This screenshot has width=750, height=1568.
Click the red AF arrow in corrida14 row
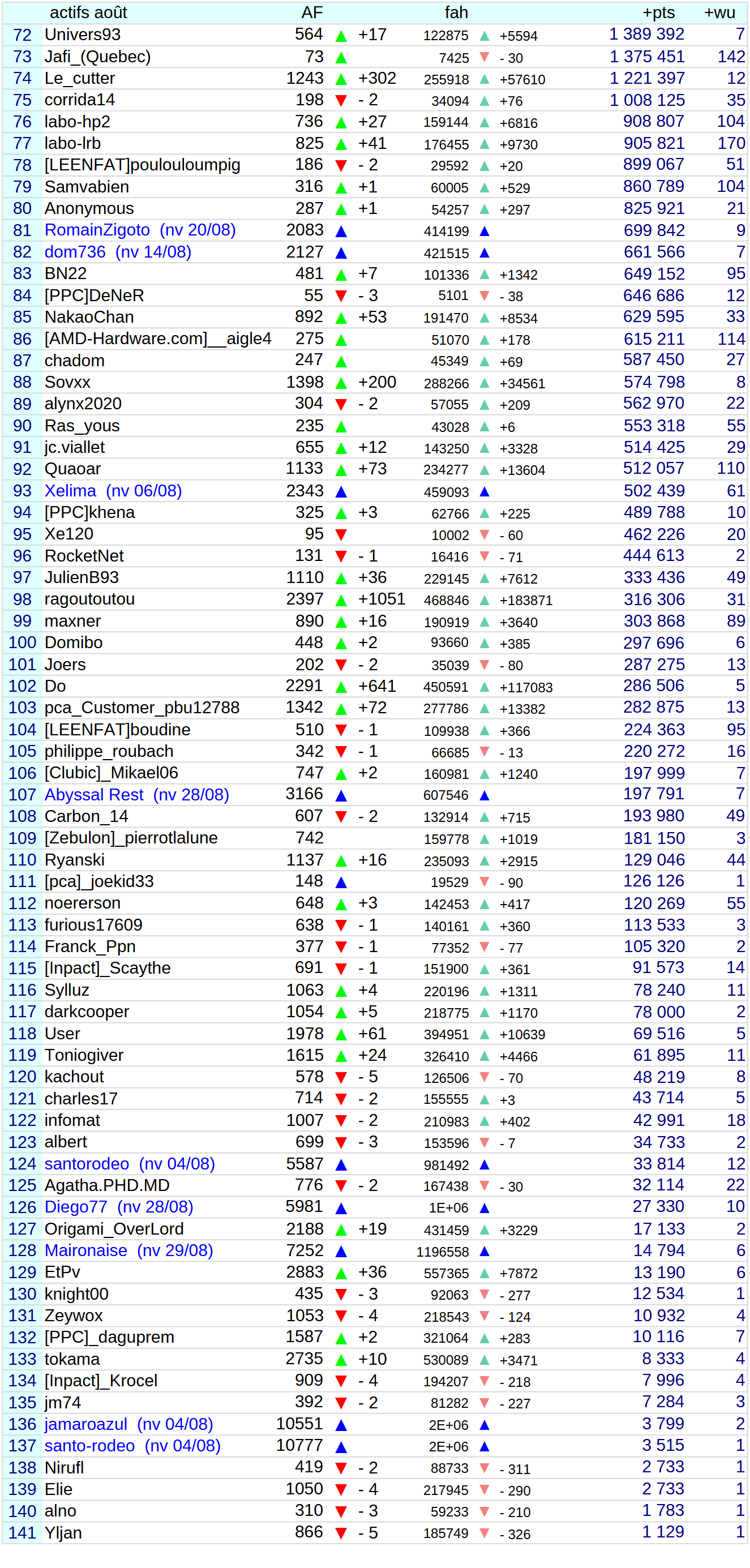(x=341, y=101)
